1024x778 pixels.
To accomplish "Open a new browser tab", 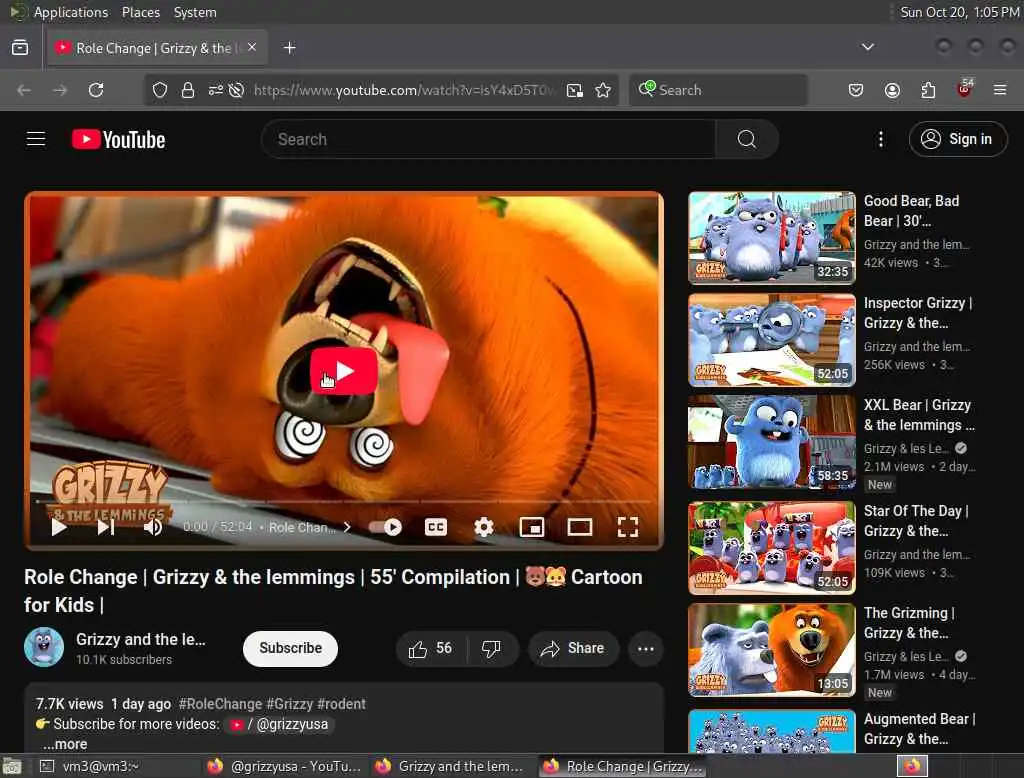I will [289, 48].
